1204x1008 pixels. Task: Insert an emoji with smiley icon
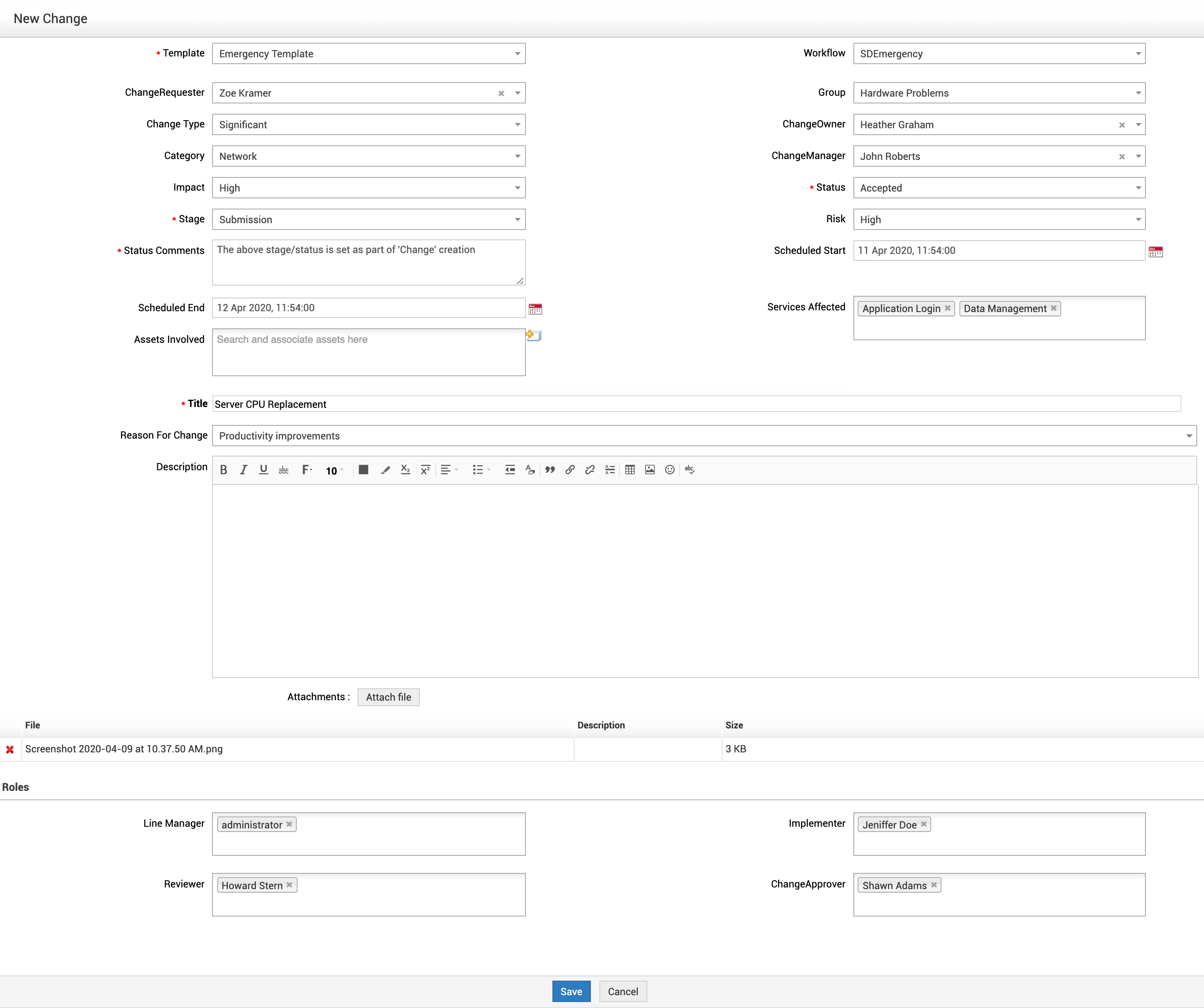coord(670,470)
